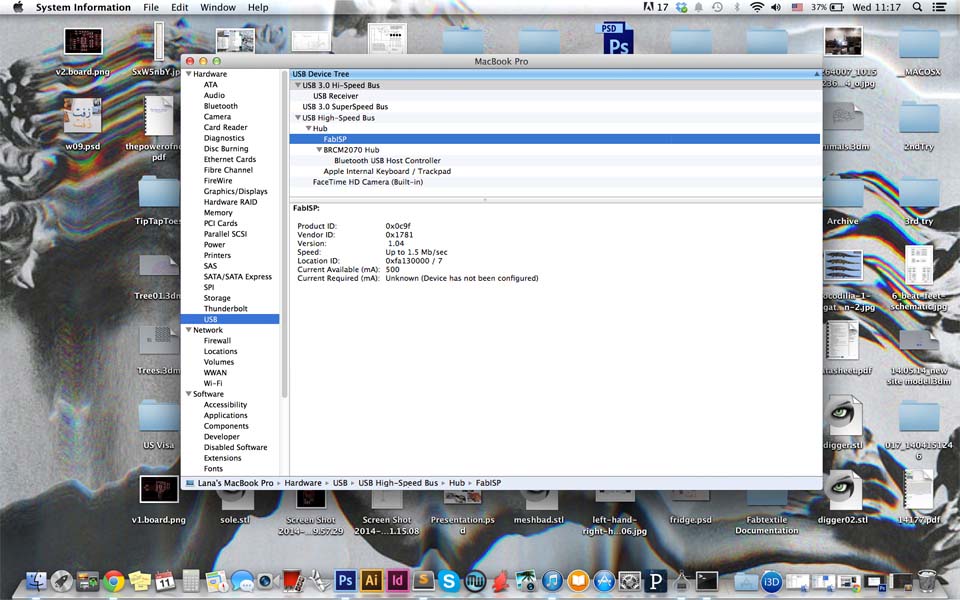Open iTunes music note in Dock

coord(552,580)
